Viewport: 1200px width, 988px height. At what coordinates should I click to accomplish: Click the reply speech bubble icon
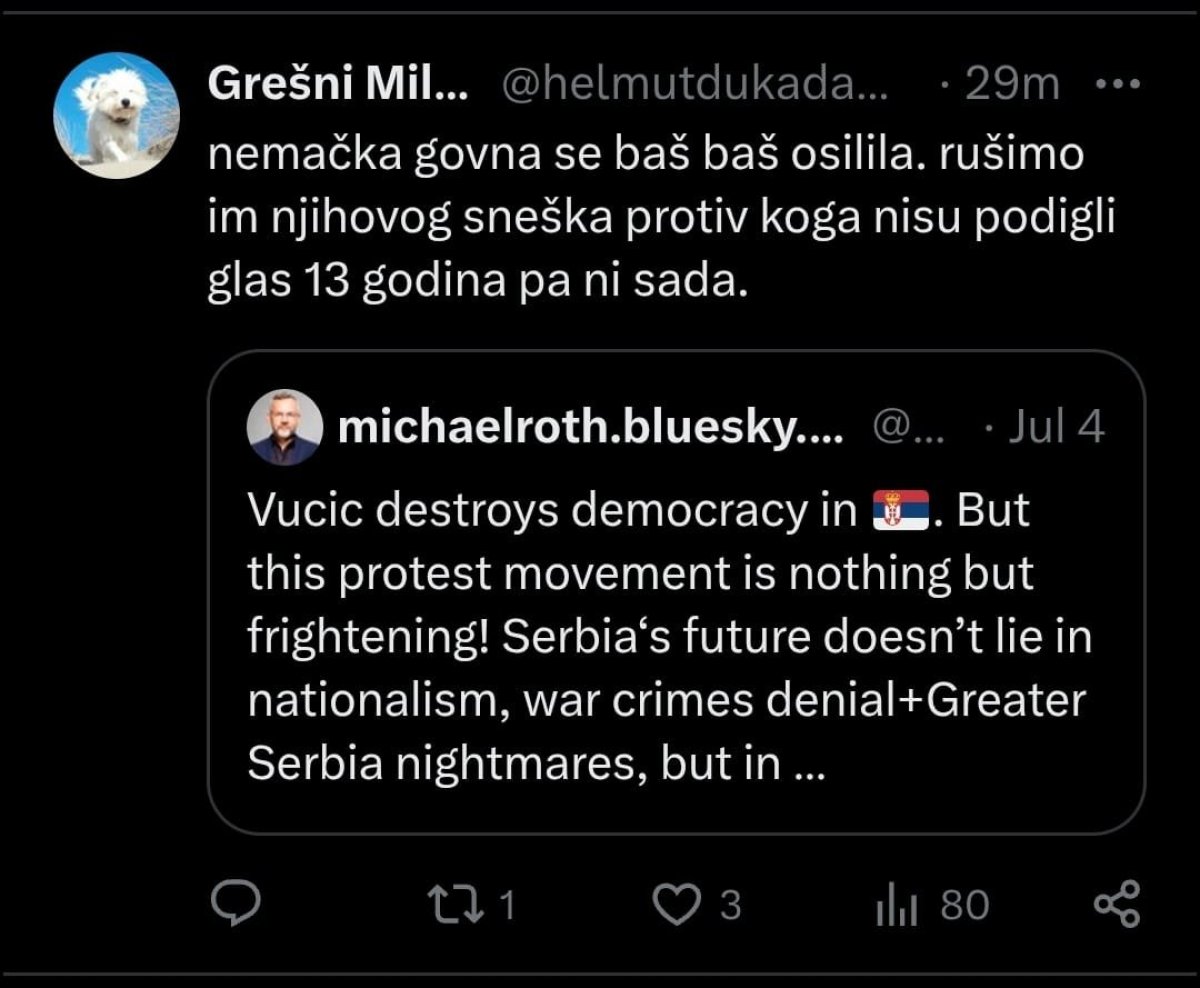tap(237, 903)
